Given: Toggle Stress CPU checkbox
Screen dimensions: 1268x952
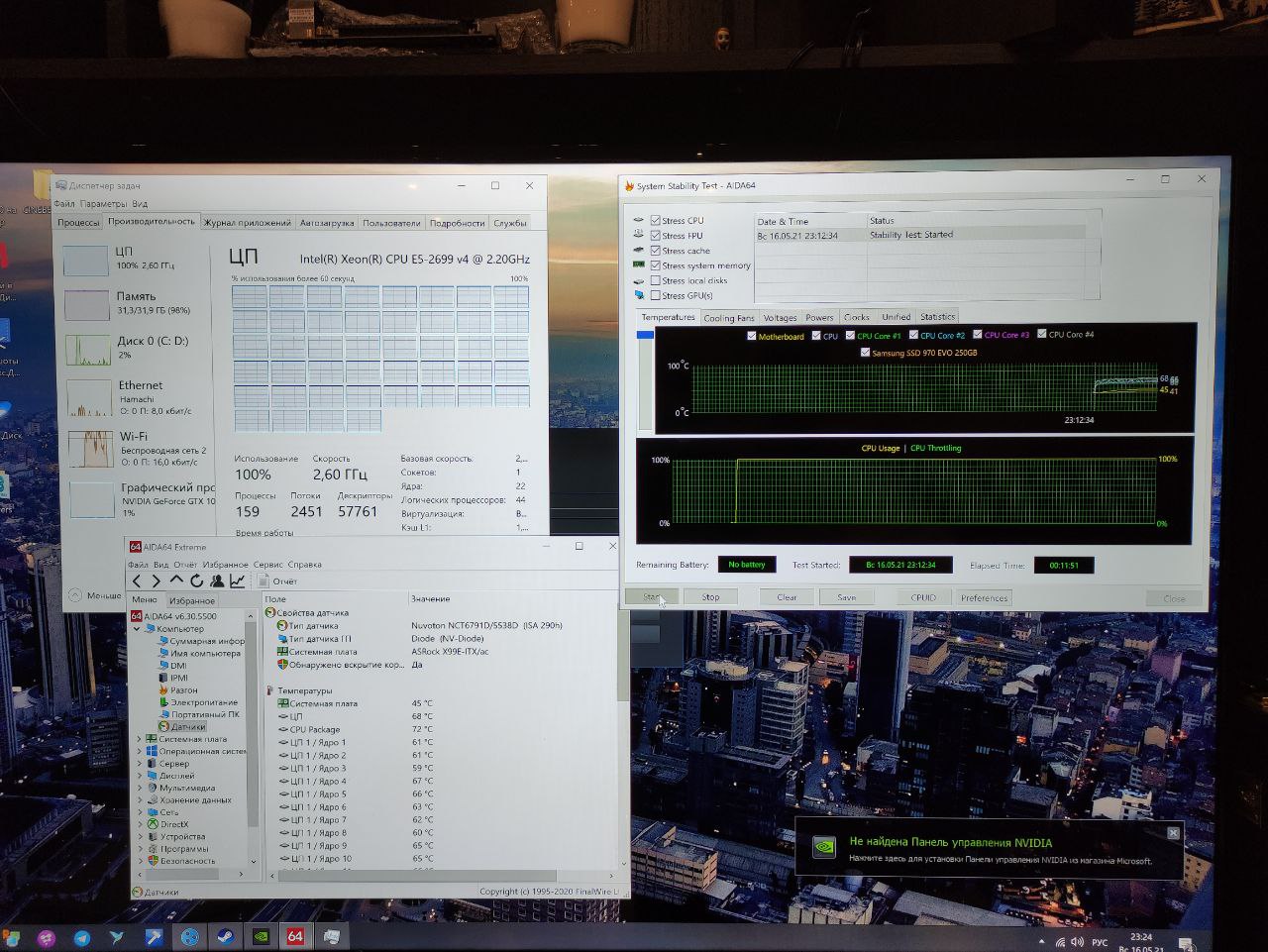Looking at the screenshot, I should [x=655, y=220].
